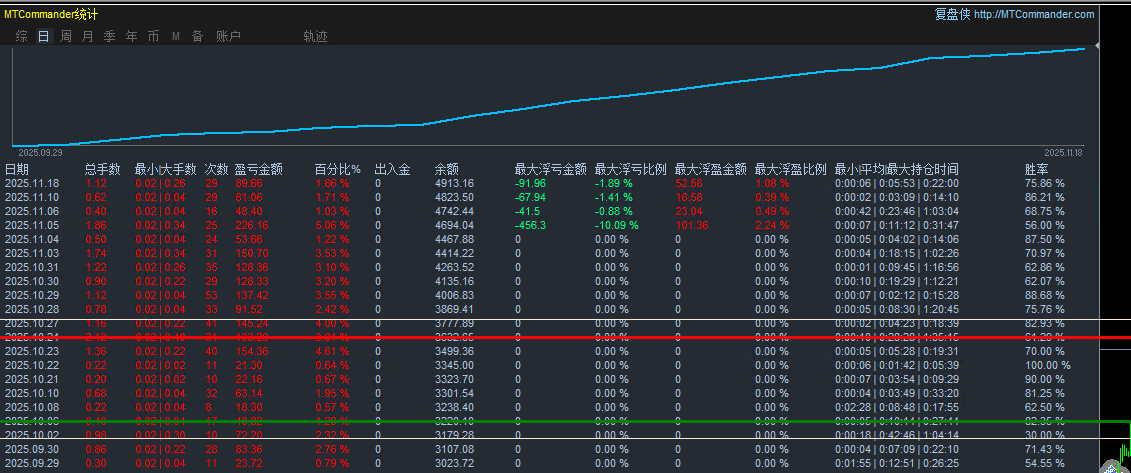
Task: Click the 复盘侠 brand label
Action: click(x=952, y=14)
